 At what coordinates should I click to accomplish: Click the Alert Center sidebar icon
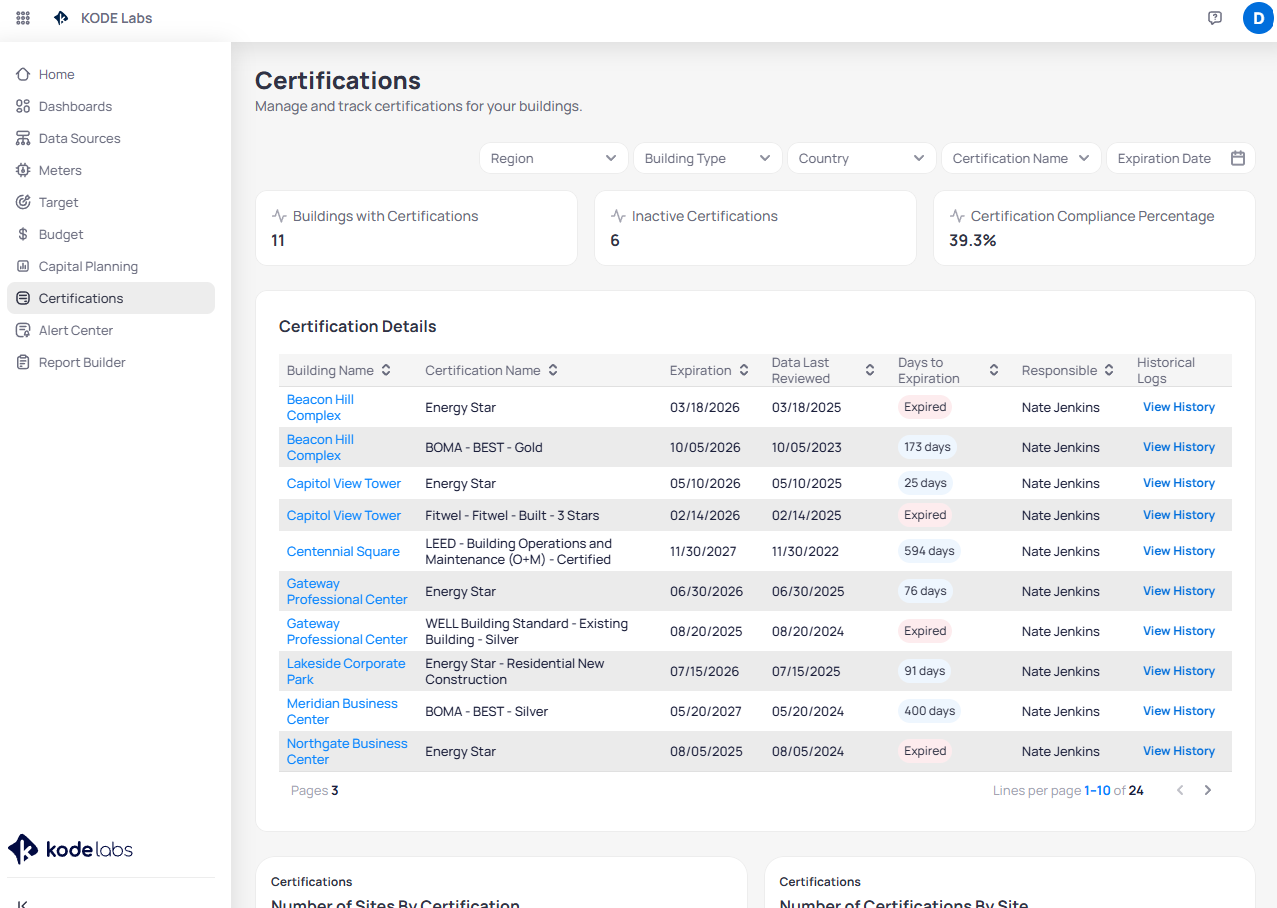pyautogui.click(x=23, y=330)
